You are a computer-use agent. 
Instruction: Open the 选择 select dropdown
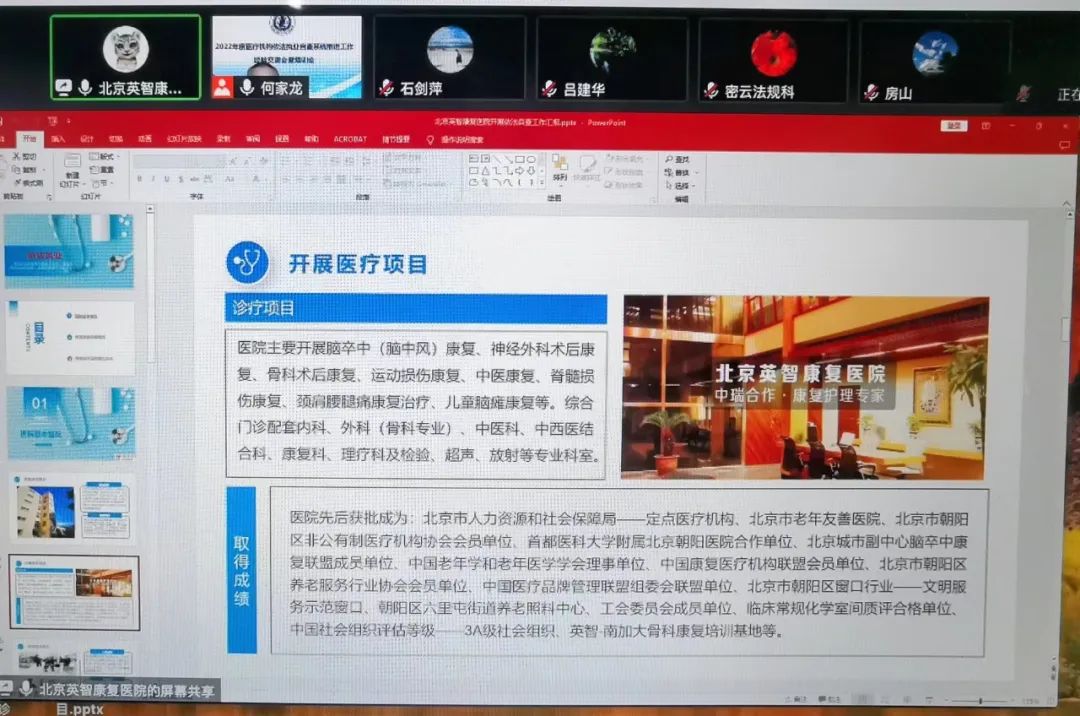coord(681,185)
